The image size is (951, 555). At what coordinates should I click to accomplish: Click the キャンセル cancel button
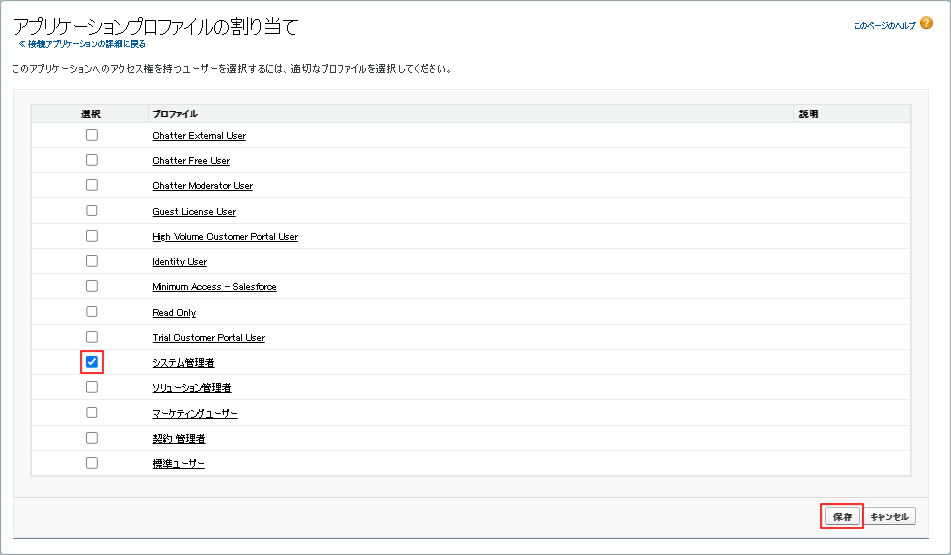[889, 517]
